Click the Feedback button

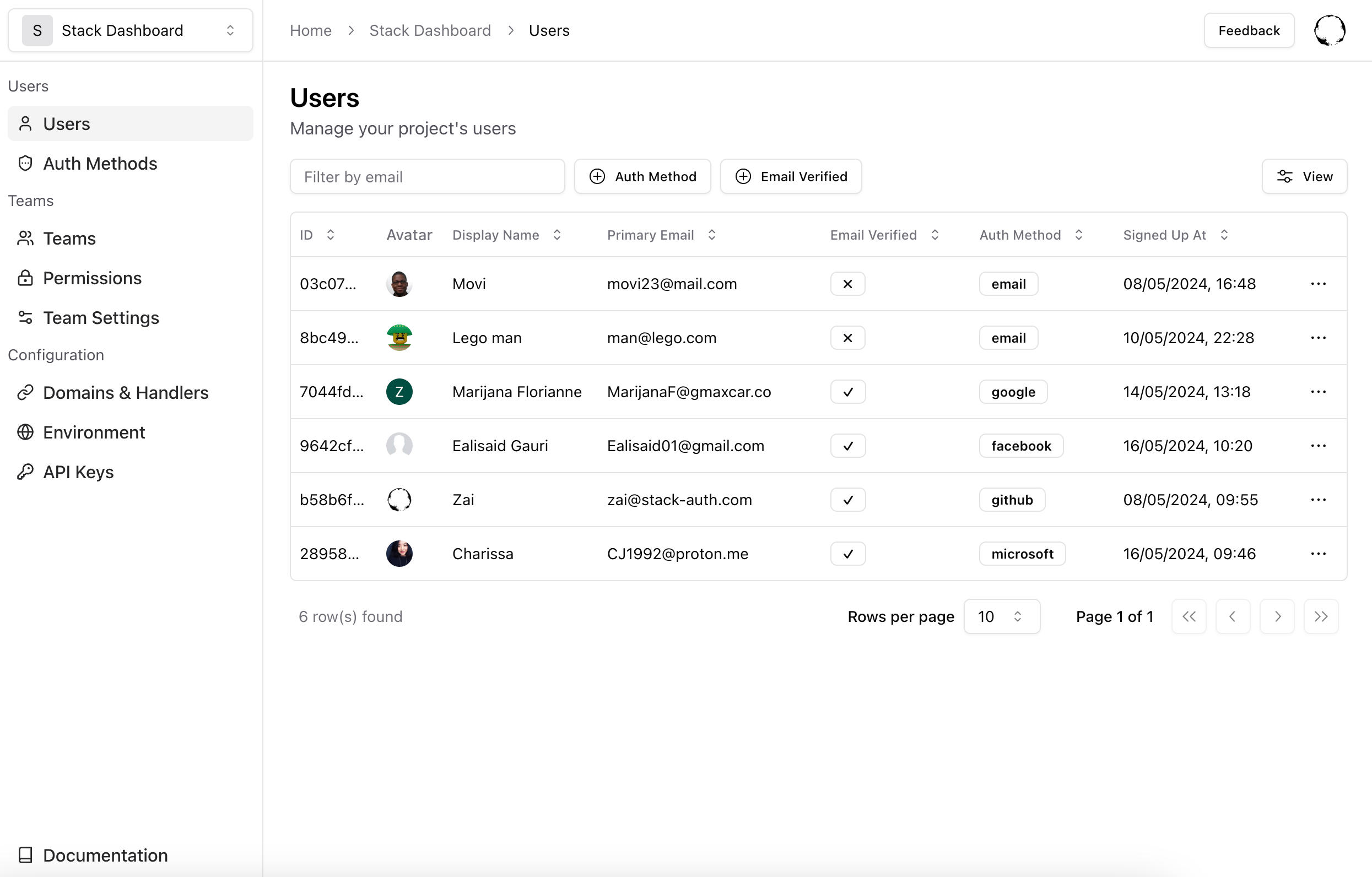1249,30
